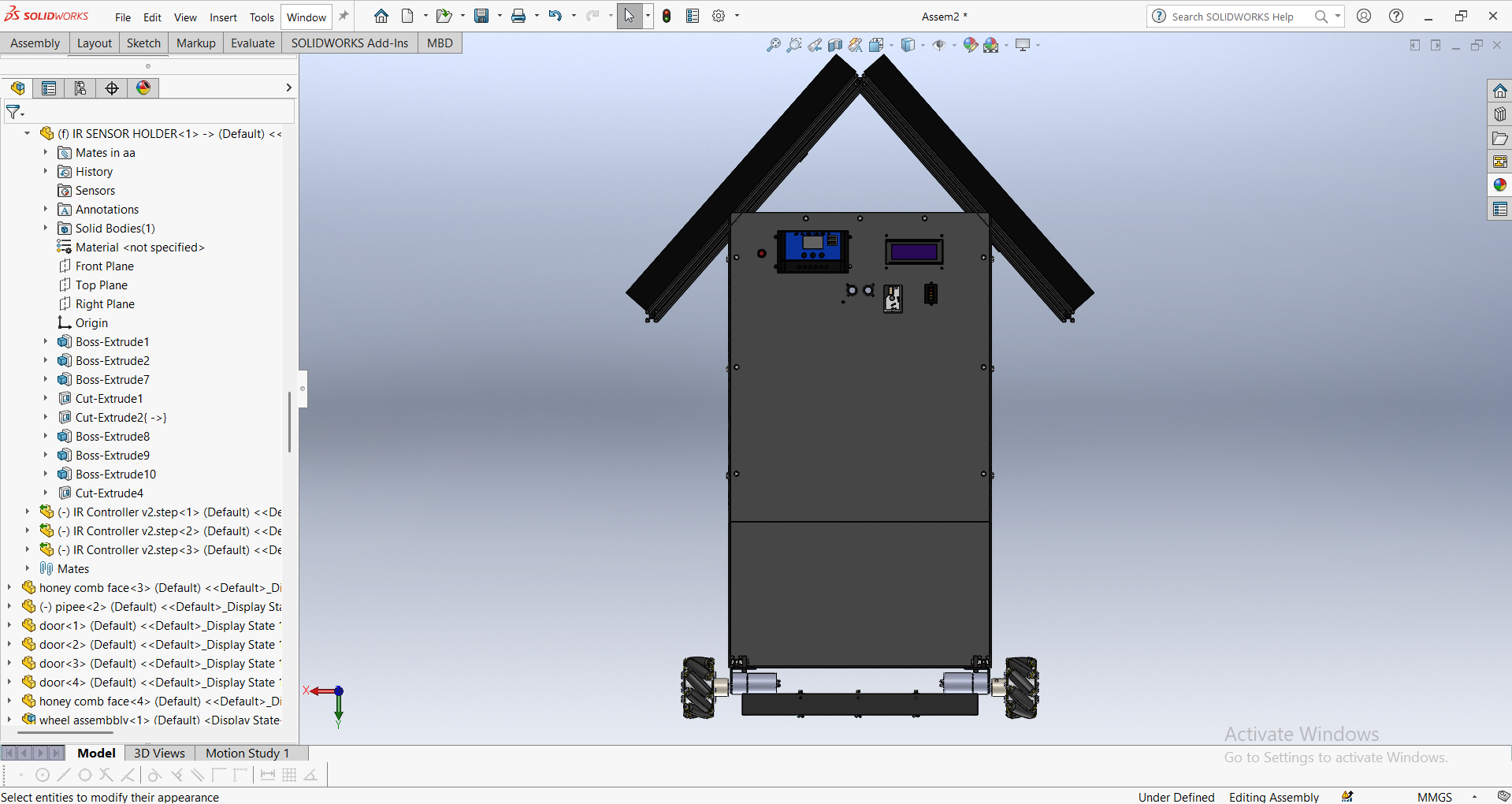Save the assembly with the Save icon
The image size is (1512, 804).
481,16
